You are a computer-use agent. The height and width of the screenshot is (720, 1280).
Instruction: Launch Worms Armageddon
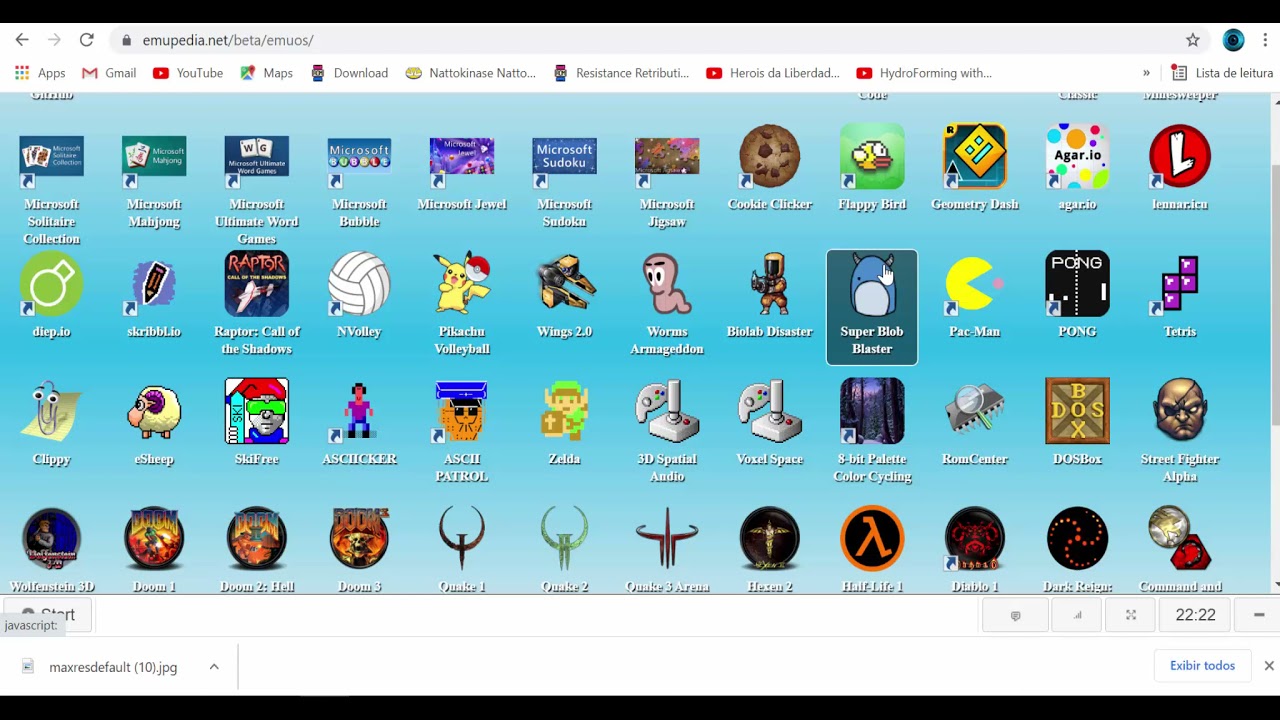tap(667, 285)
